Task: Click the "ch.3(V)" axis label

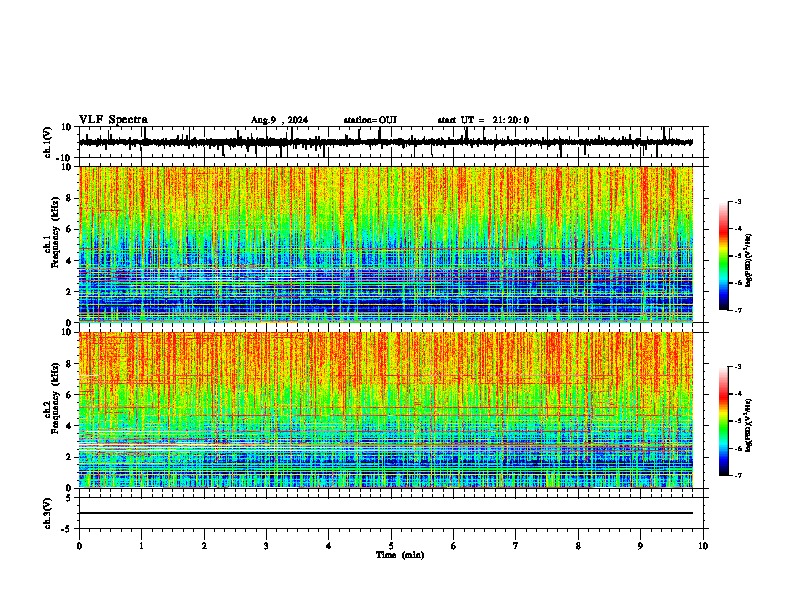Action: (x=48, y=513)
